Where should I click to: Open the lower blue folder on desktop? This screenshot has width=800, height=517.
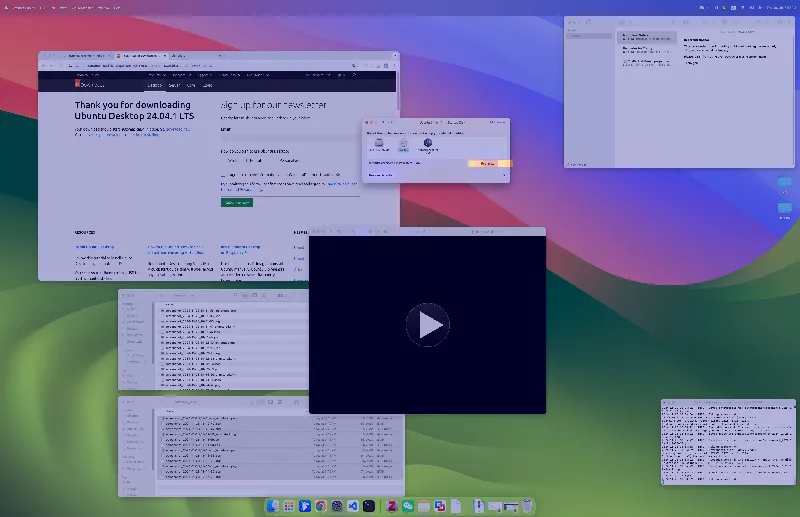785,208
